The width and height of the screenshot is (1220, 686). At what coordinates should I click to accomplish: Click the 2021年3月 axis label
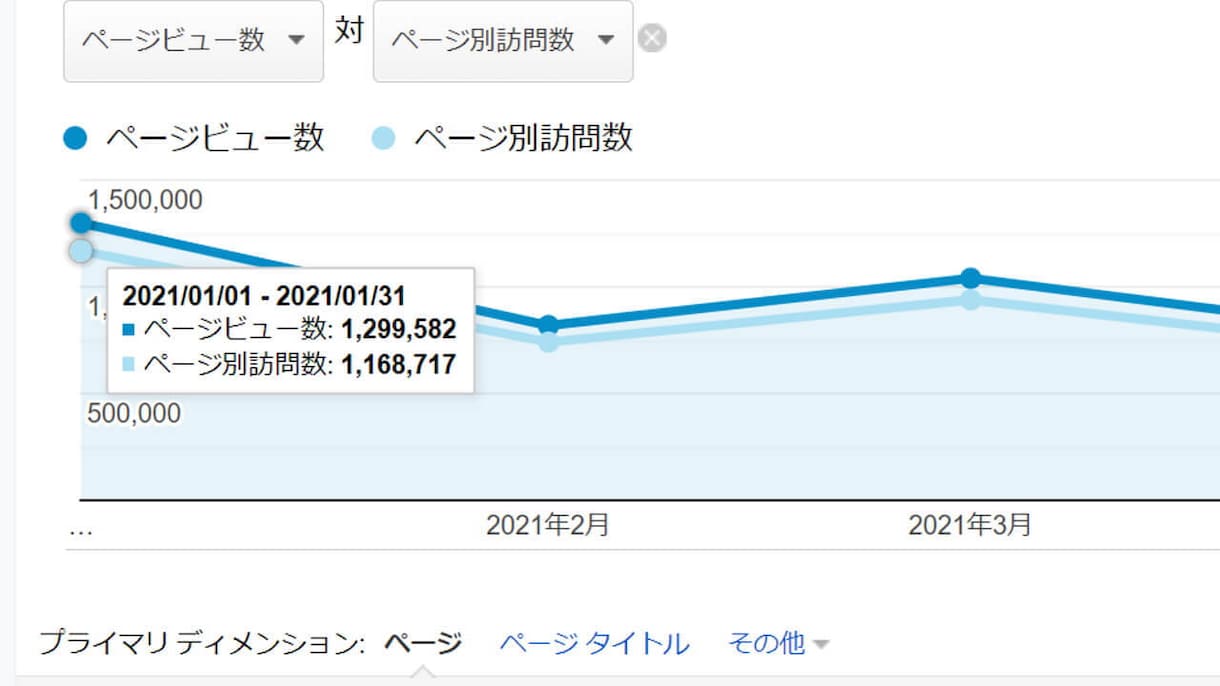[x=970, y=525]
